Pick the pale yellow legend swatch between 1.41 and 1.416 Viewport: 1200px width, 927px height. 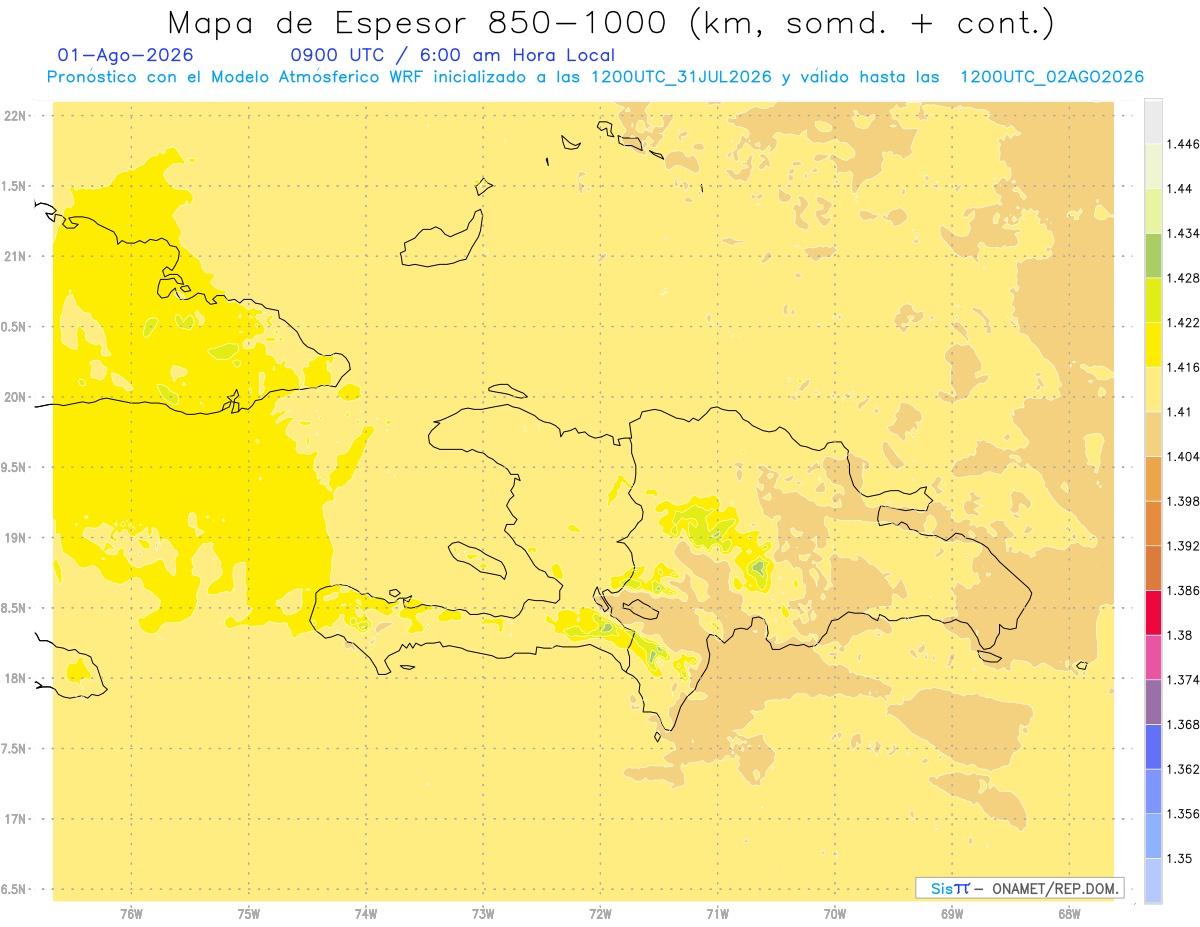pos(1153,389)
